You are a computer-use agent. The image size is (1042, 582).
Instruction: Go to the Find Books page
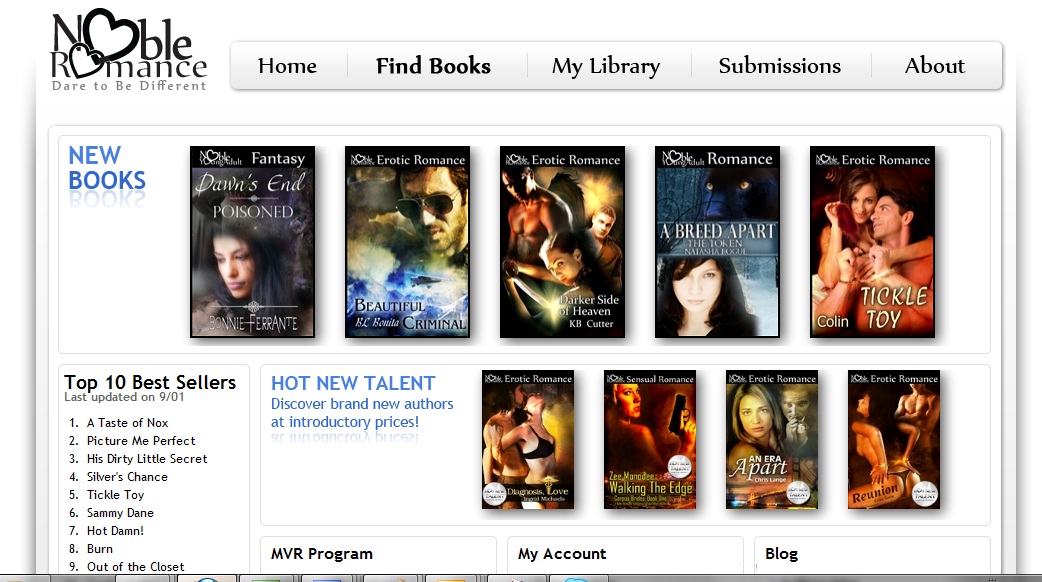(433, 66)
